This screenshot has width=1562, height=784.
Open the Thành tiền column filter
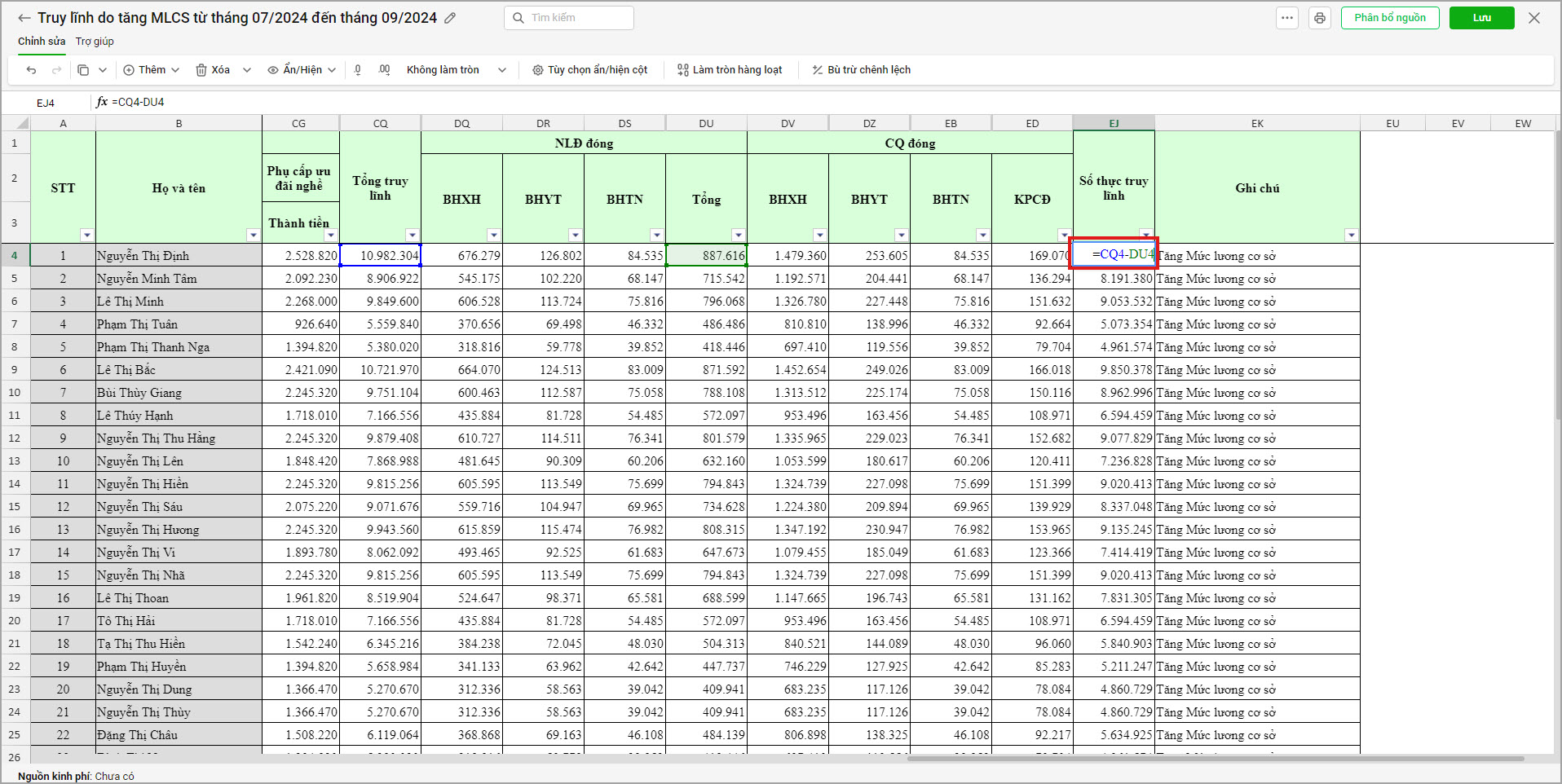[x=331, y=236]
